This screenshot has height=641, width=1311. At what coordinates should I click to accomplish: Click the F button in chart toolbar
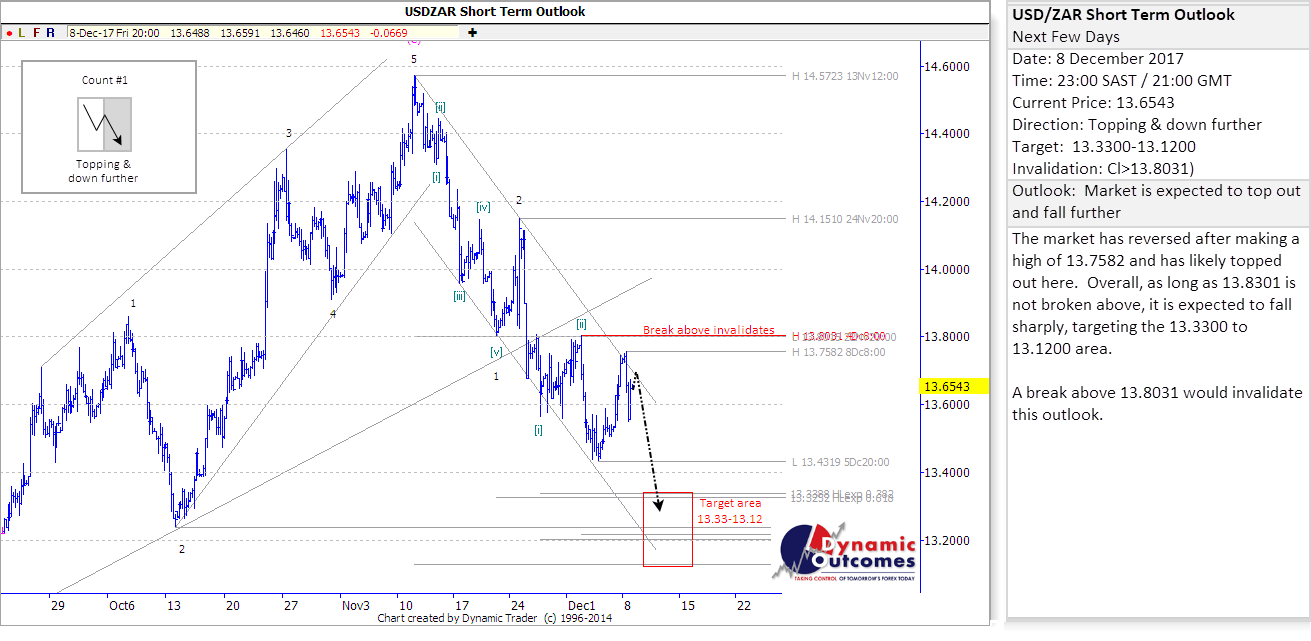(36, 33)
